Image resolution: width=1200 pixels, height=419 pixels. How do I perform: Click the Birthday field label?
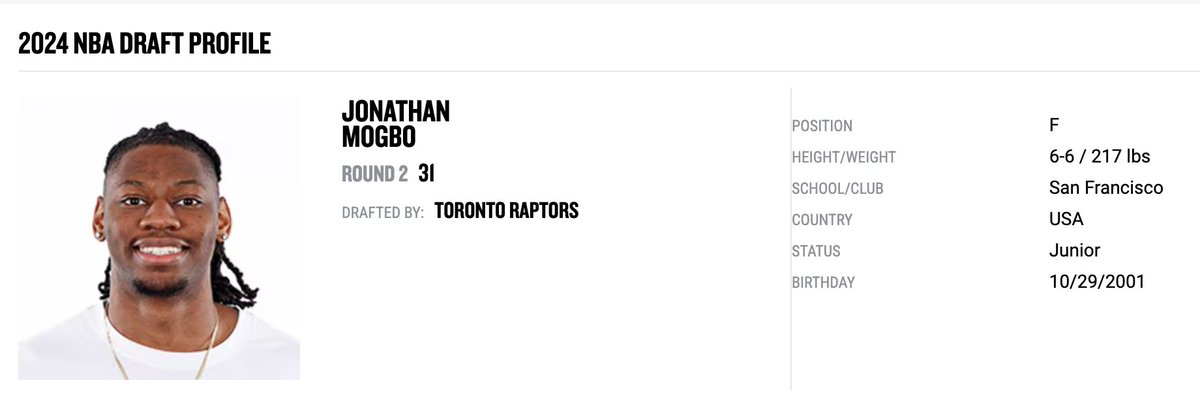click(823, 282)
